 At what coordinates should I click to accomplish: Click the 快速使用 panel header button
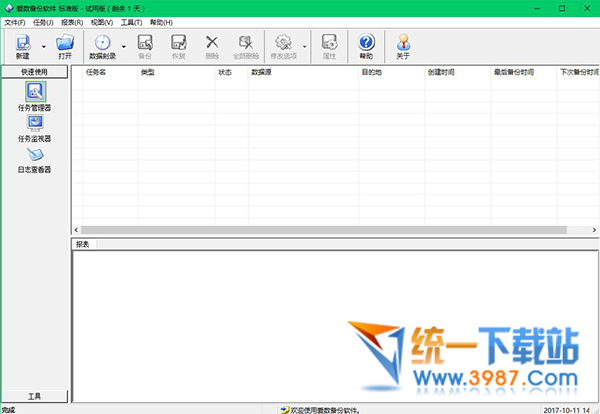click(x=34, y=72)
